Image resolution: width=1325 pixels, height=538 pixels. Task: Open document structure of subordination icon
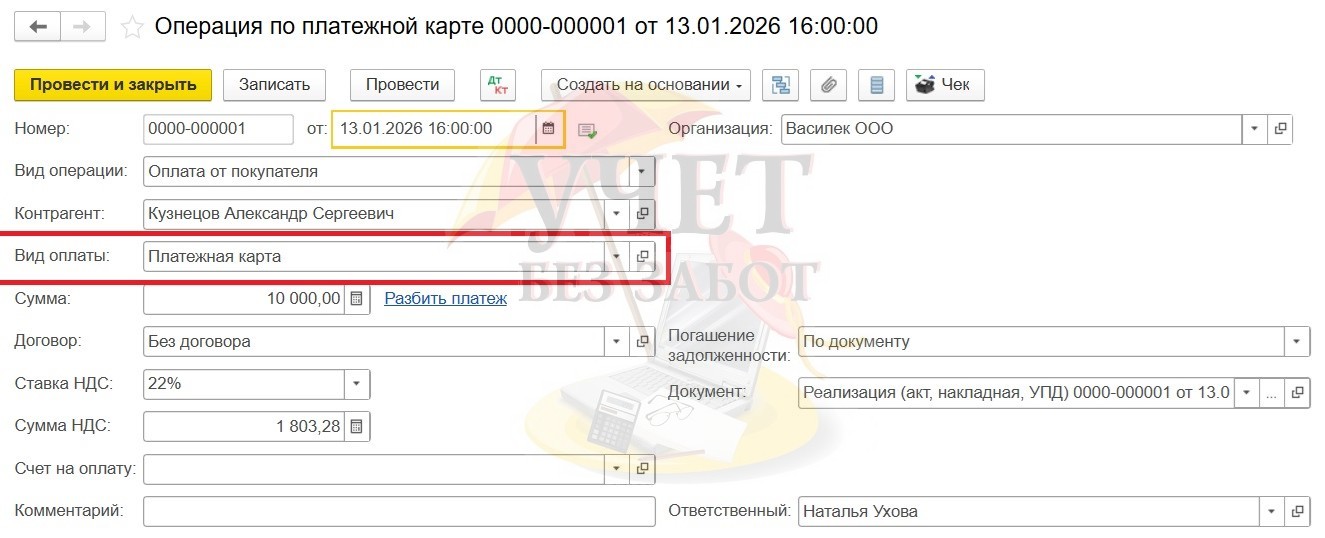click(780, 85)
